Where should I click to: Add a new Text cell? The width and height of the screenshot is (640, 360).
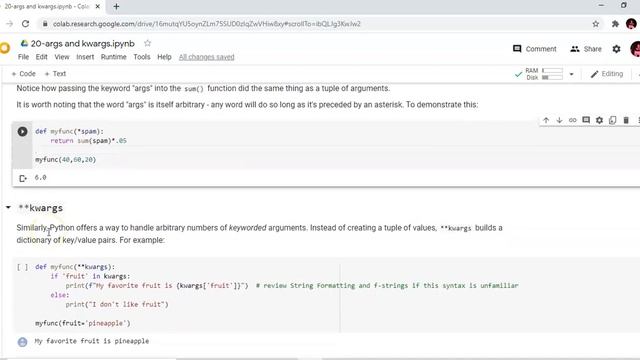pos(55,74)
